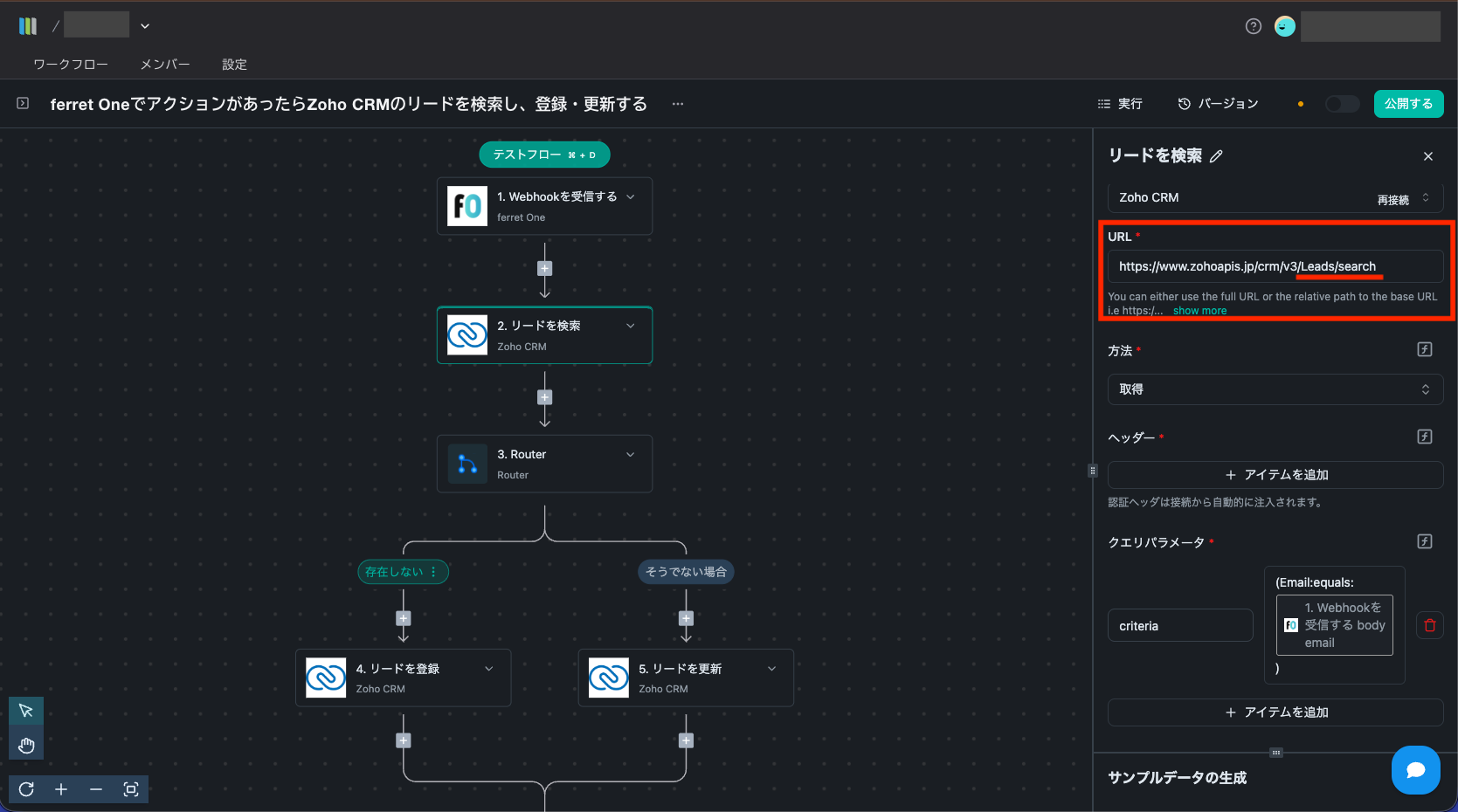The width and height of the screenshot is (1458, 812).
Task: Open the chat support bubble
Action: tap(1415, 769)
